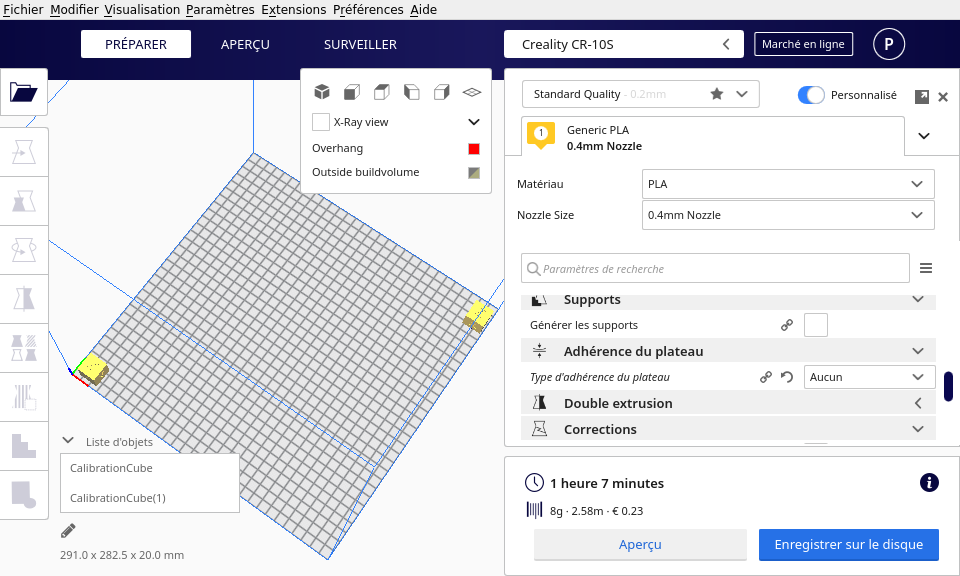Click the red Overhang color swatch
The image size is (960, 576).
(x=473, y=149)
